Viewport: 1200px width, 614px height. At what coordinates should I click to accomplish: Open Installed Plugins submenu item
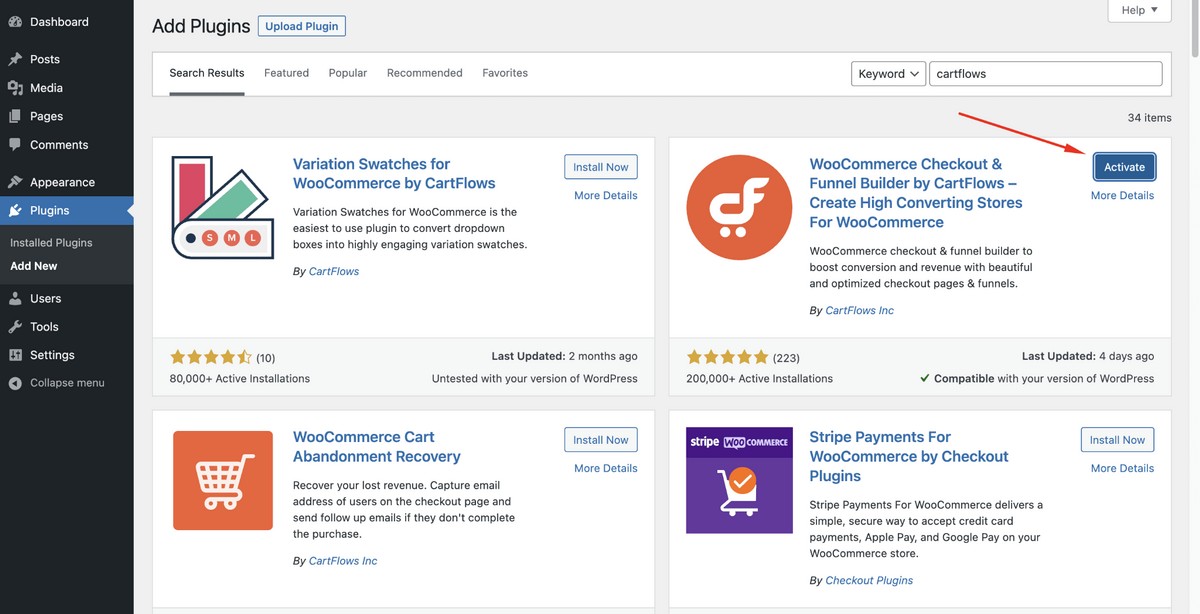pos(51,242)
